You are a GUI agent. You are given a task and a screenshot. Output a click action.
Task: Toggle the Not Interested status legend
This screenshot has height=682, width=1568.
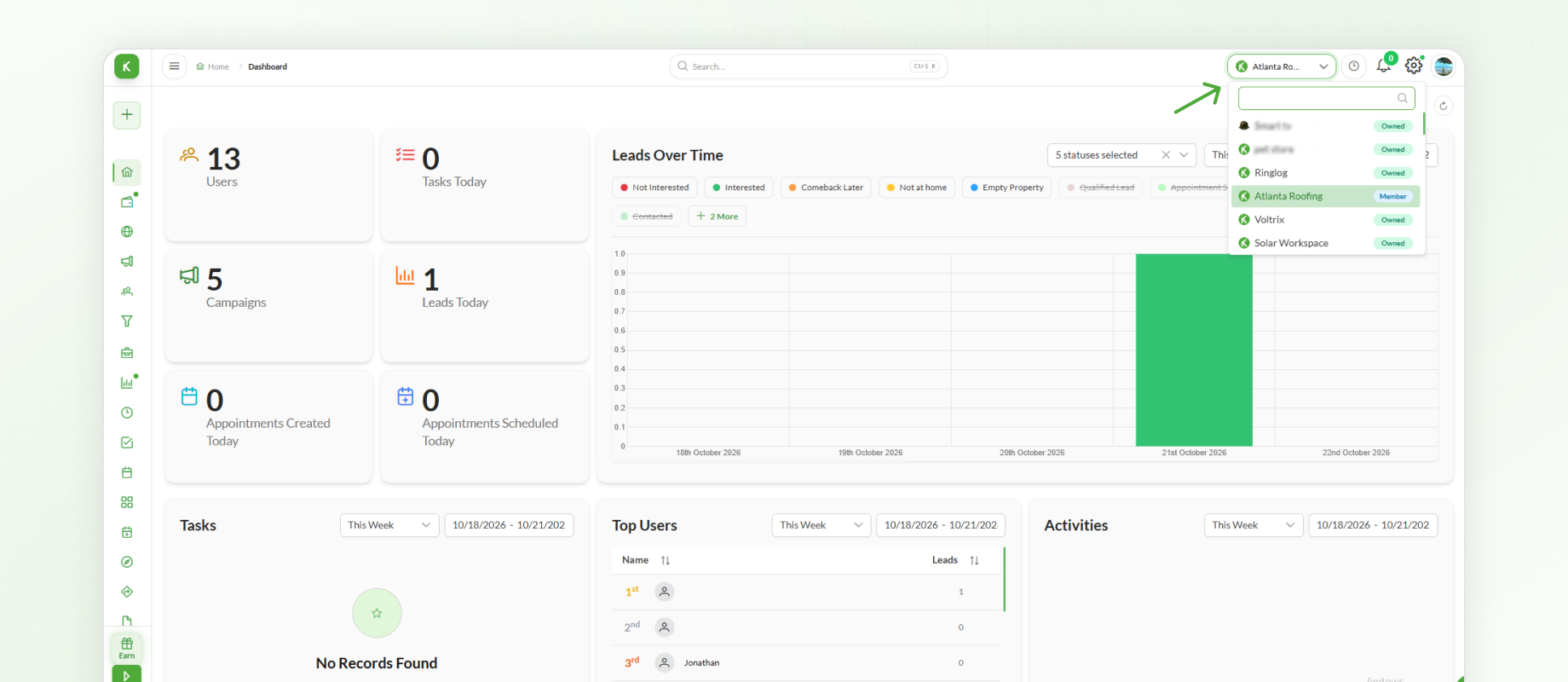click(x=654, y=188)
